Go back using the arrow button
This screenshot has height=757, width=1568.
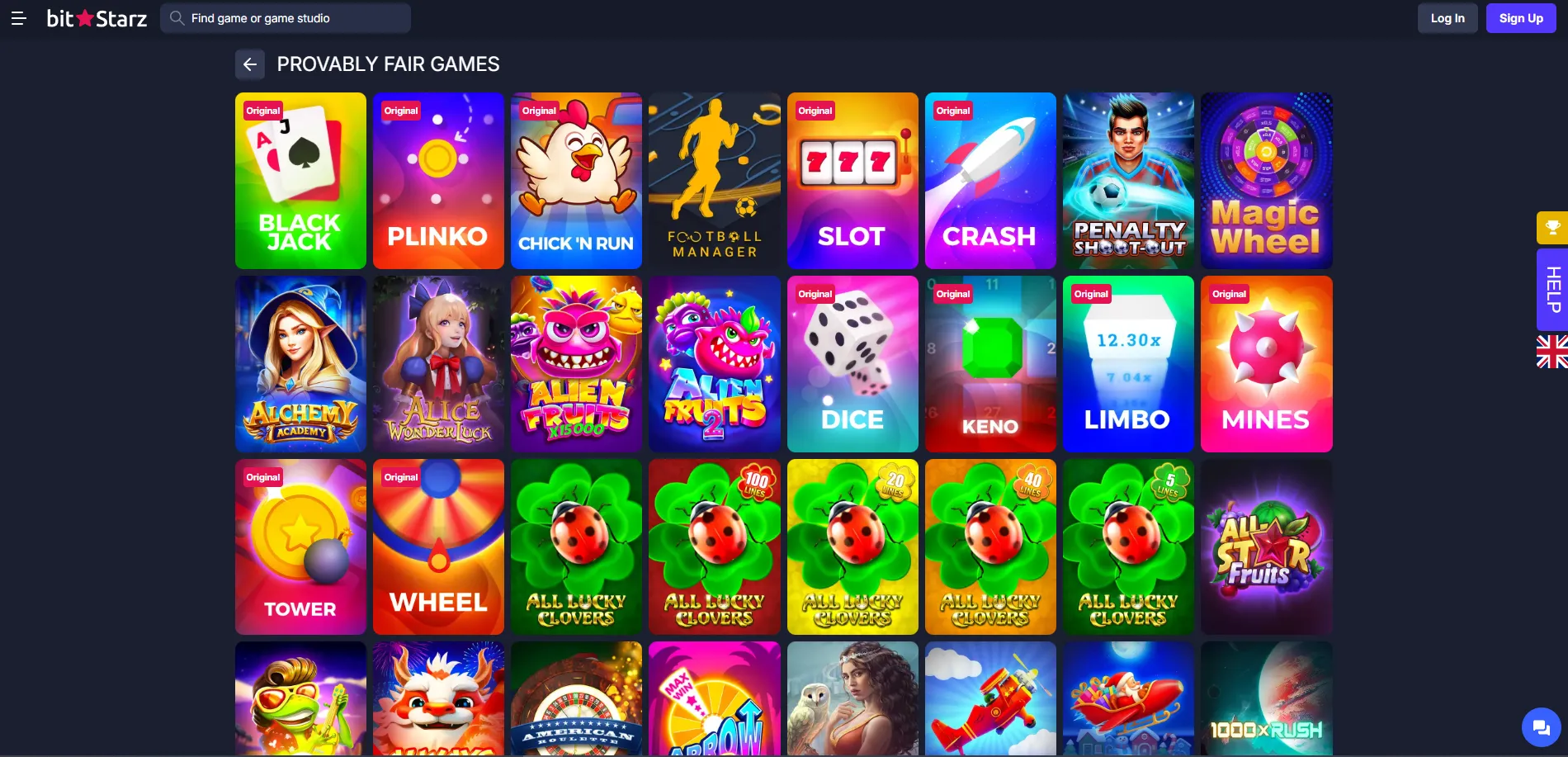click(250, 64)
